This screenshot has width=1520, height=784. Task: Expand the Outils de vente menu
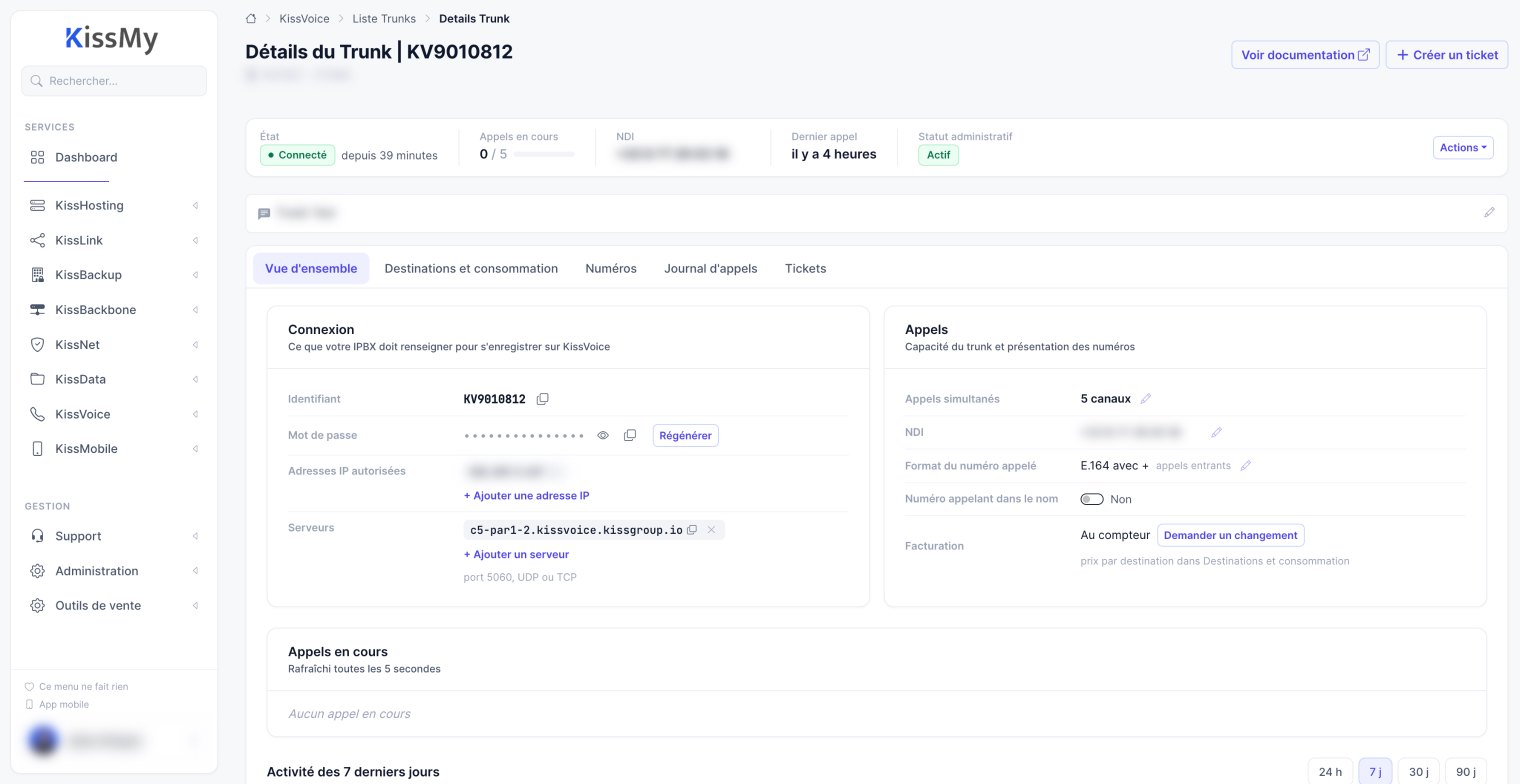click(x=195, y=606)
